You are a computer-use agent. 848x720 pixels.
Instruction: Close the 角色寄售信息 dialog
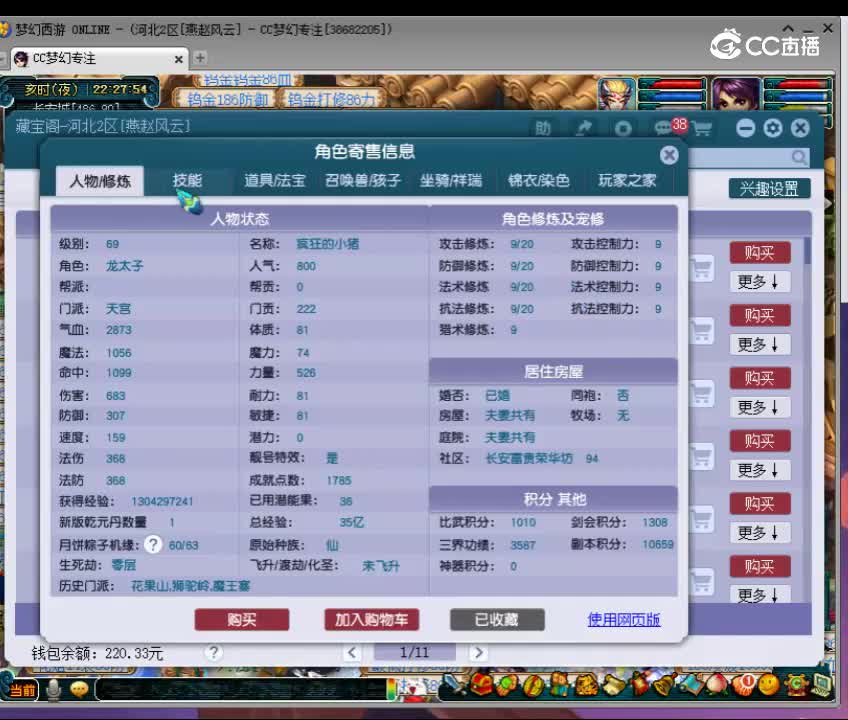point(669,156)
